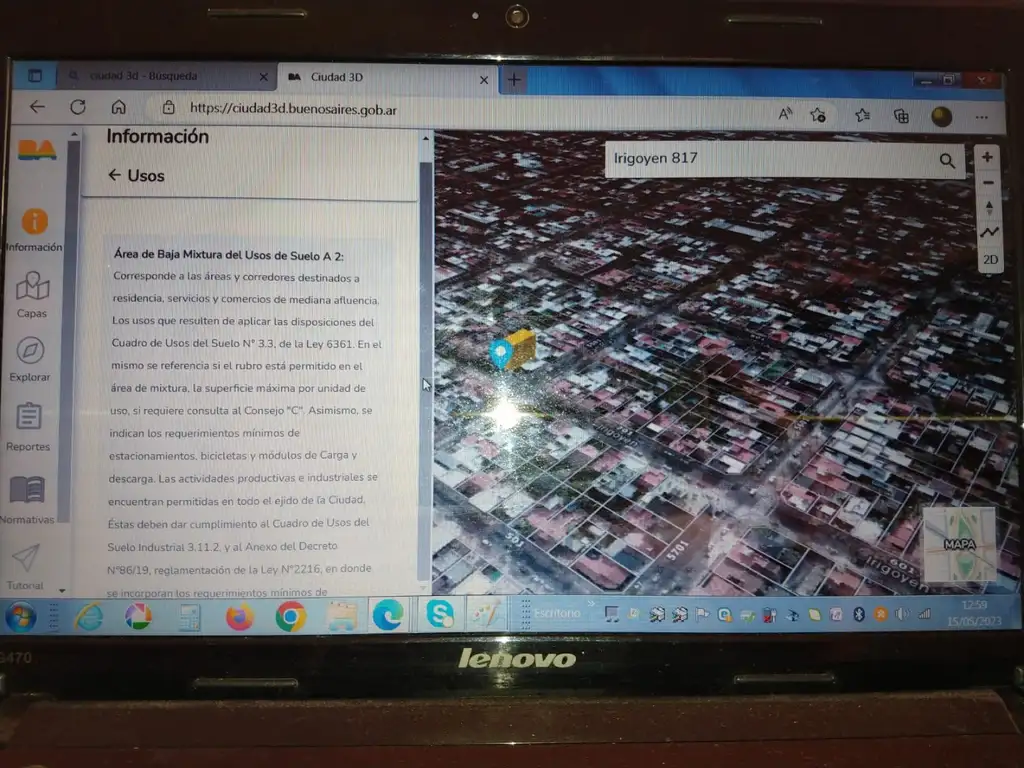Close the ciudad 3d - Búsqueda tab
The image size is (1024, 768).
264,77
